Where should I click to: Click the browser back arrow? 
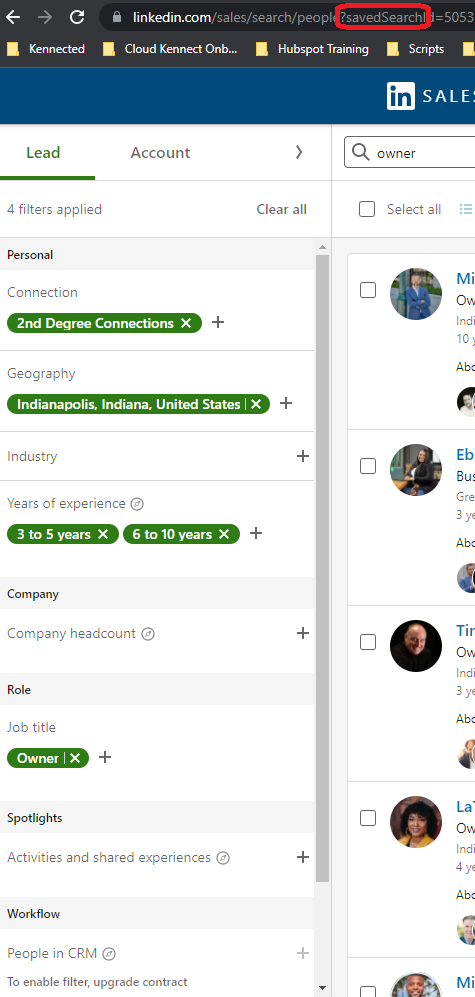click(x=13, y=17)
